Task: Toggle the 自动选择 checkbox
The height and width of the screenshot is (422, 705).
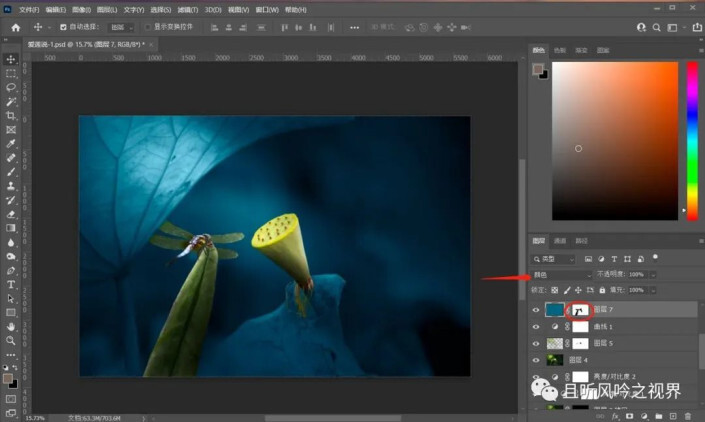Action: tap(64, 27)
